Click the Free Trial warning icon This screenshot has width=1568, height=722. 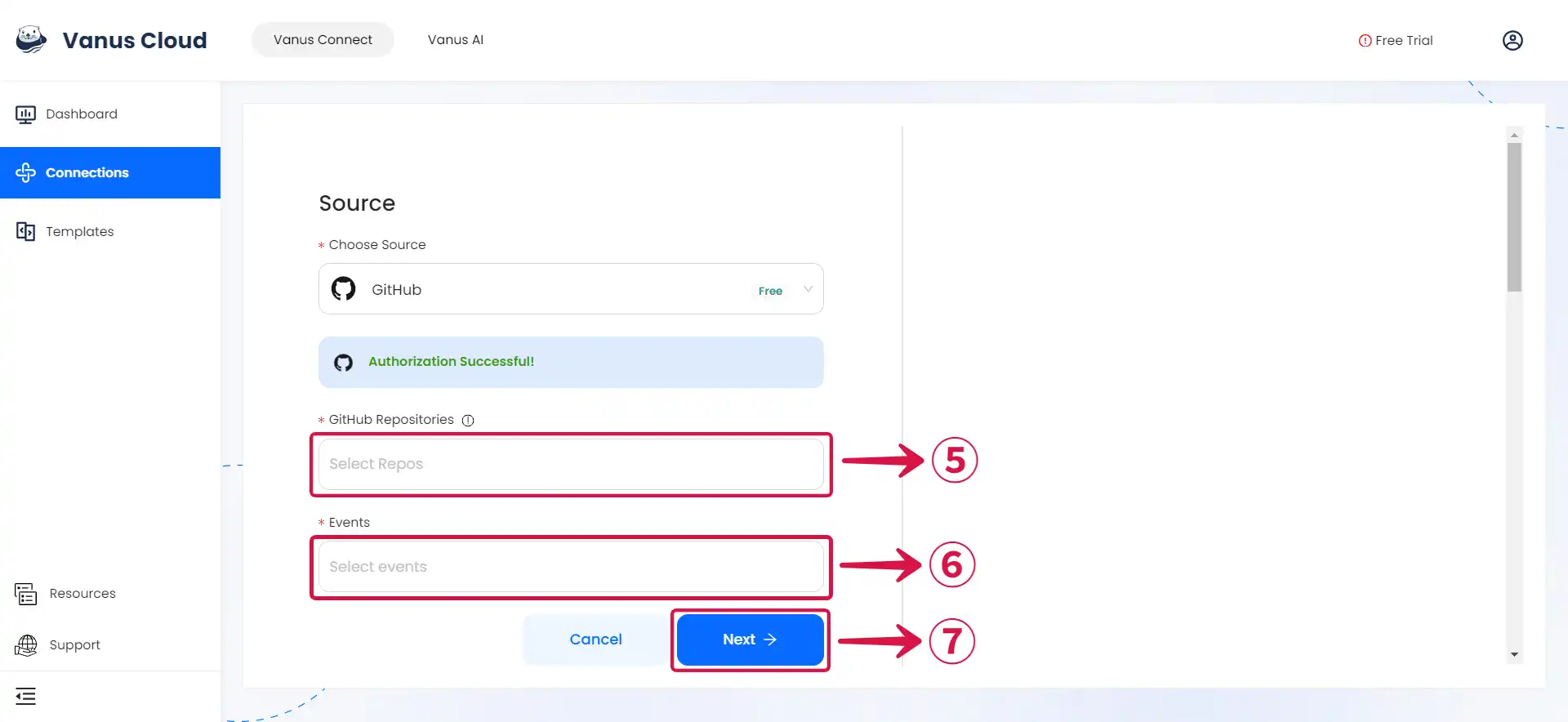tap(1365, 41)
